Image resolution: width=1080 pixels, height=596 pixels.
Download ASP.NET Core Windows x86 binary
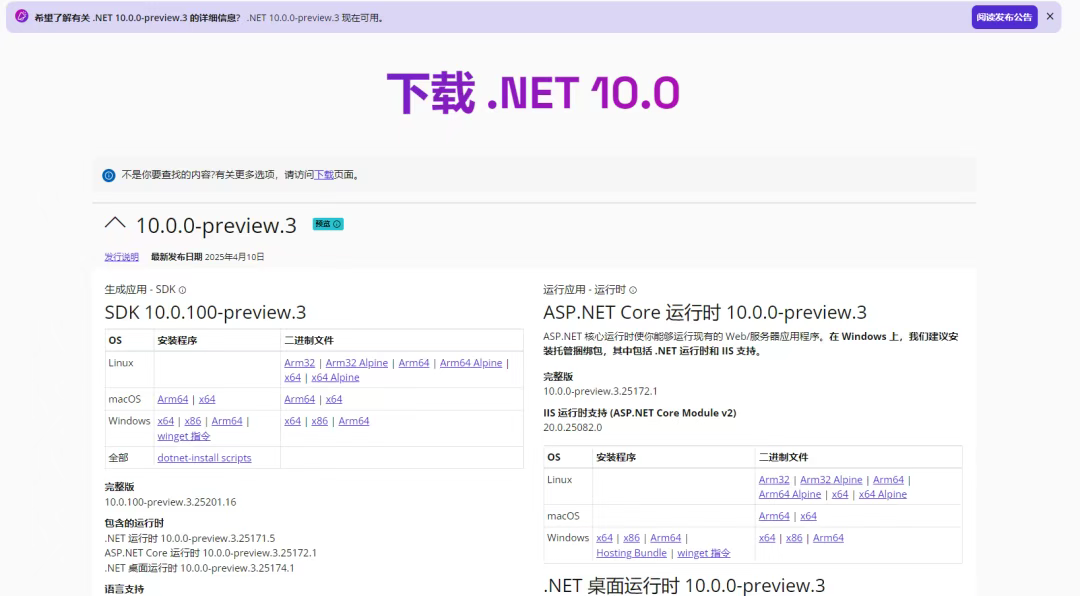[794, 538]
